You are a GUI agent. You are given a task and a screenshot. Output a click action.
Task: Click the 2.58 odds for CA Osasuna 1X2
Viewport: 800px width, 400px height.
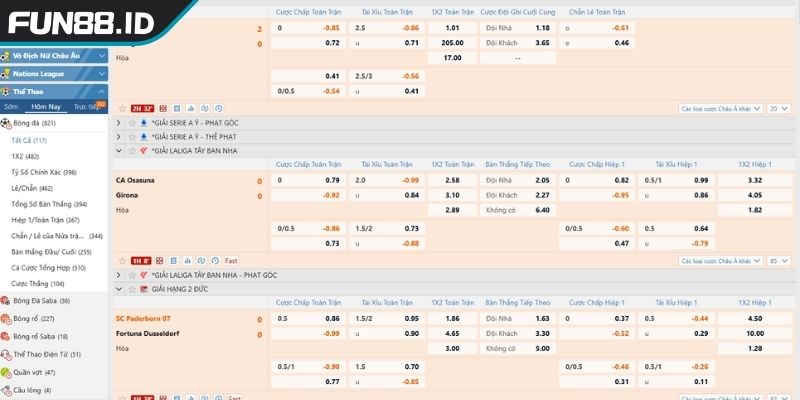tap(452, 180)
